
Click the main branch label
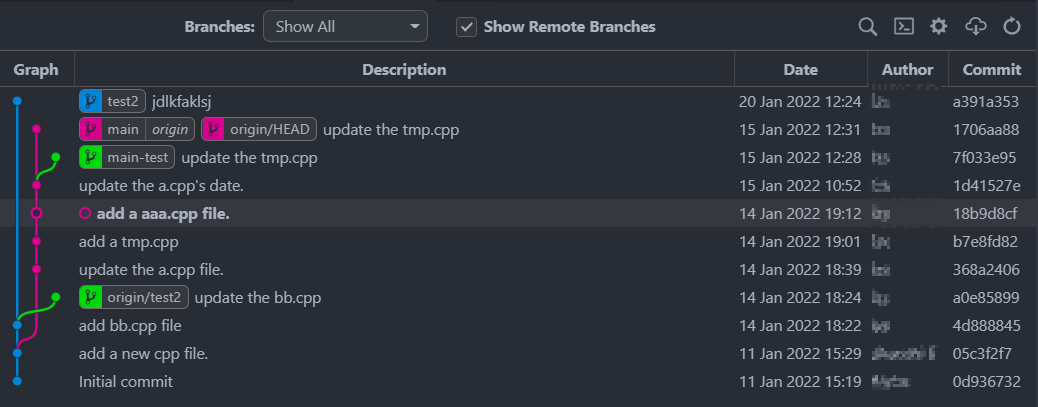(x=124, y=129)
